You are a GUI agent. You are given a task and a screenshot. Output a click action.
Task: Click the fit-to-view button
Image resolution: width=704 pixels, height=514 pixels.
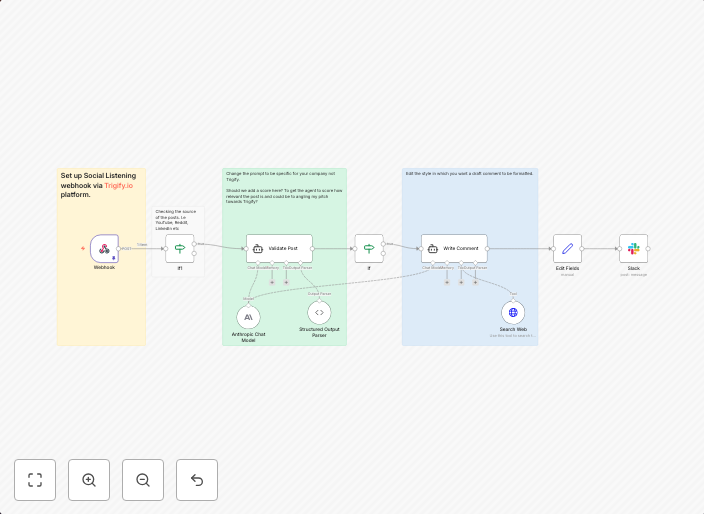click(x=35, y=480)
